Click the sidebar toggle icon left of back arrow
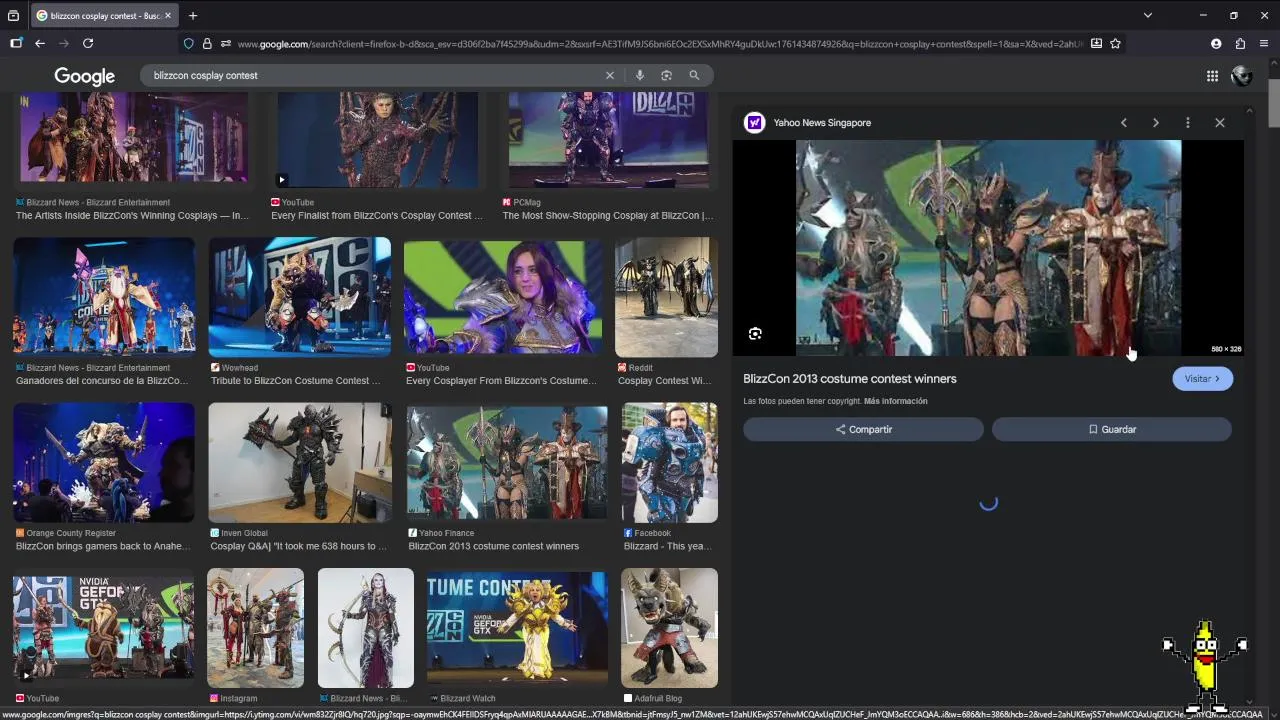Screen dimensions: 1280x720 click(x=16, y=43)
